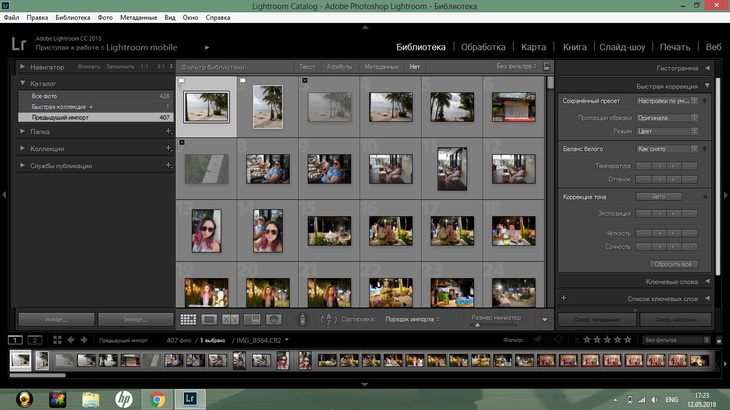
Task: Add collection with plus next to Коллекции
Action: coord(169,148)
